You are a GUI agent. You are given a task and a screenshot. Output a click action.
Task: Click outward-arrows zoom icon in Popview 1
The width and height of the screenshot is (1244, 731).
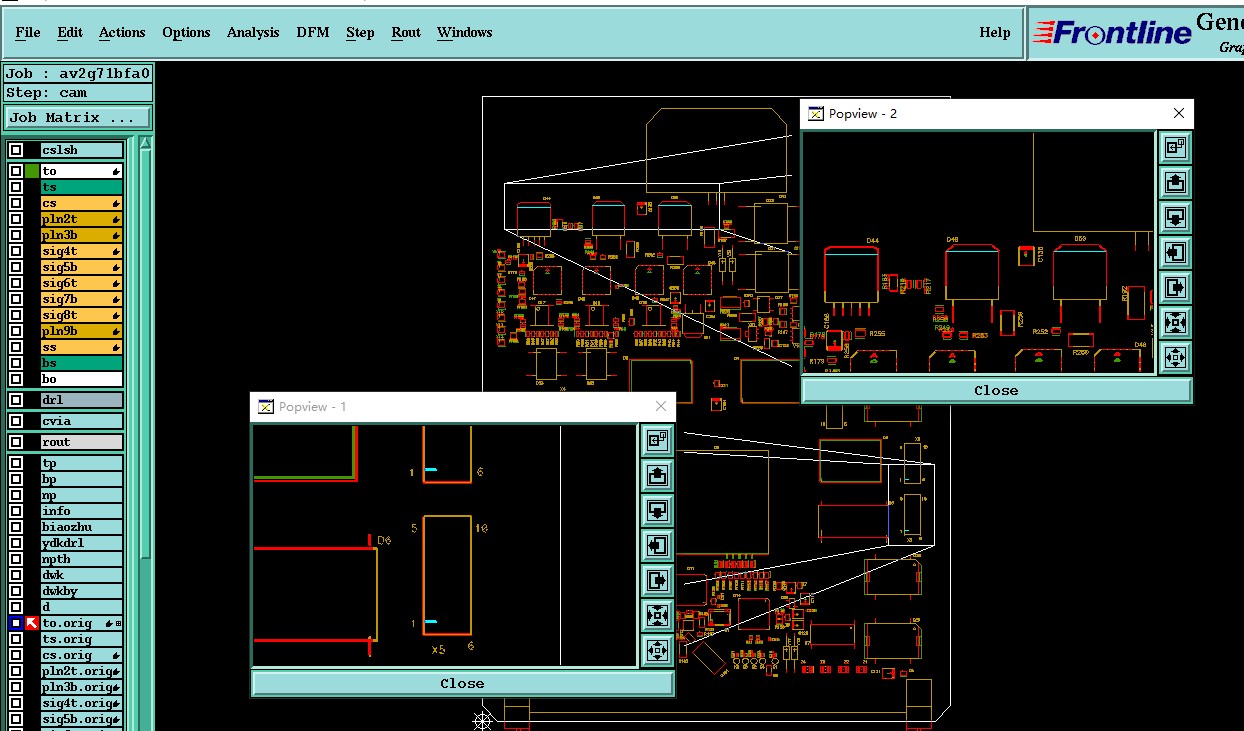[657, 650]
